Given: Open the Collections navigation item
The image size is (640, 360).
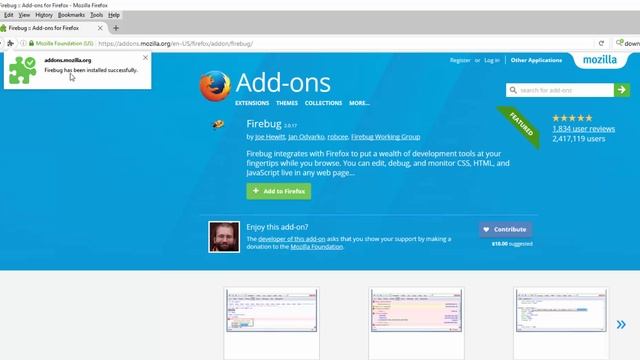Looking at the screenshot, I should click(323, 103).
